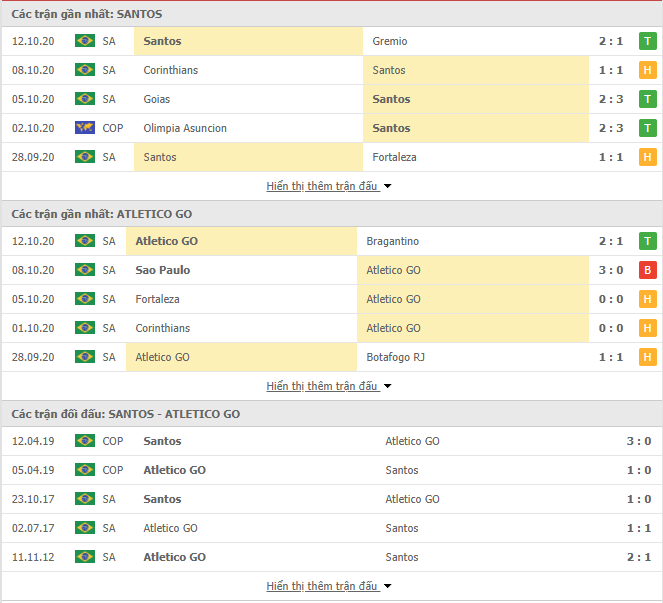This screenshot has width=663, height=603.
Task: Click the orange H badge for Corinthians vs Santos
Action: pos(647,70)
